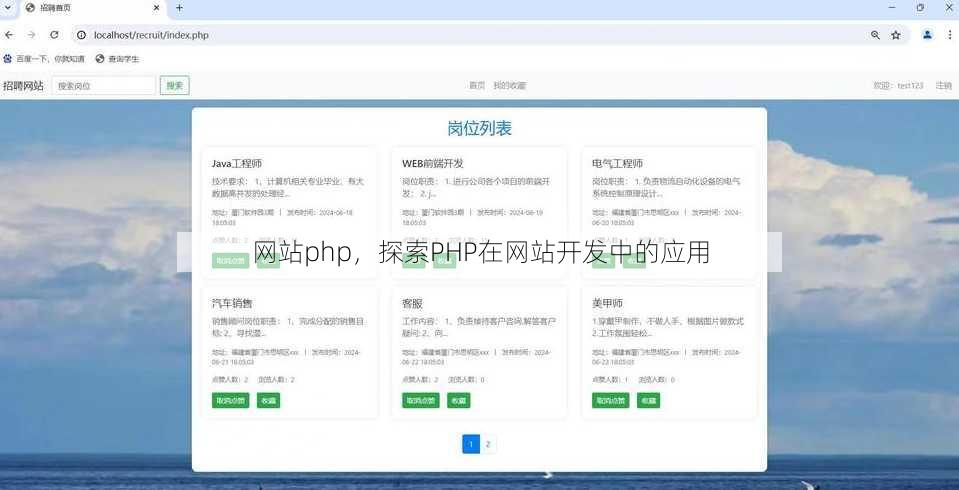Click 取消点赞 on the 客服 card
The height and width of the screenshot is (490, 959).
421,401
